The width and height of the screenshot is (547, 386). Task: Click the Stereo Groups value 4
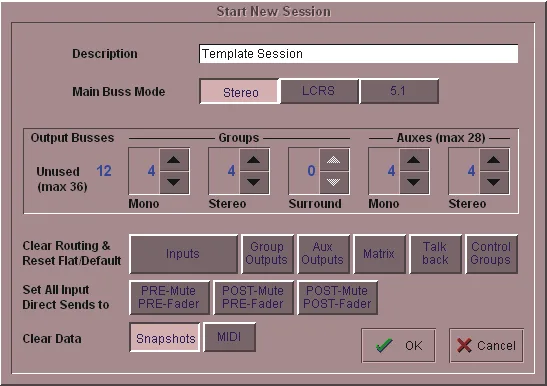tap(231, 171)
